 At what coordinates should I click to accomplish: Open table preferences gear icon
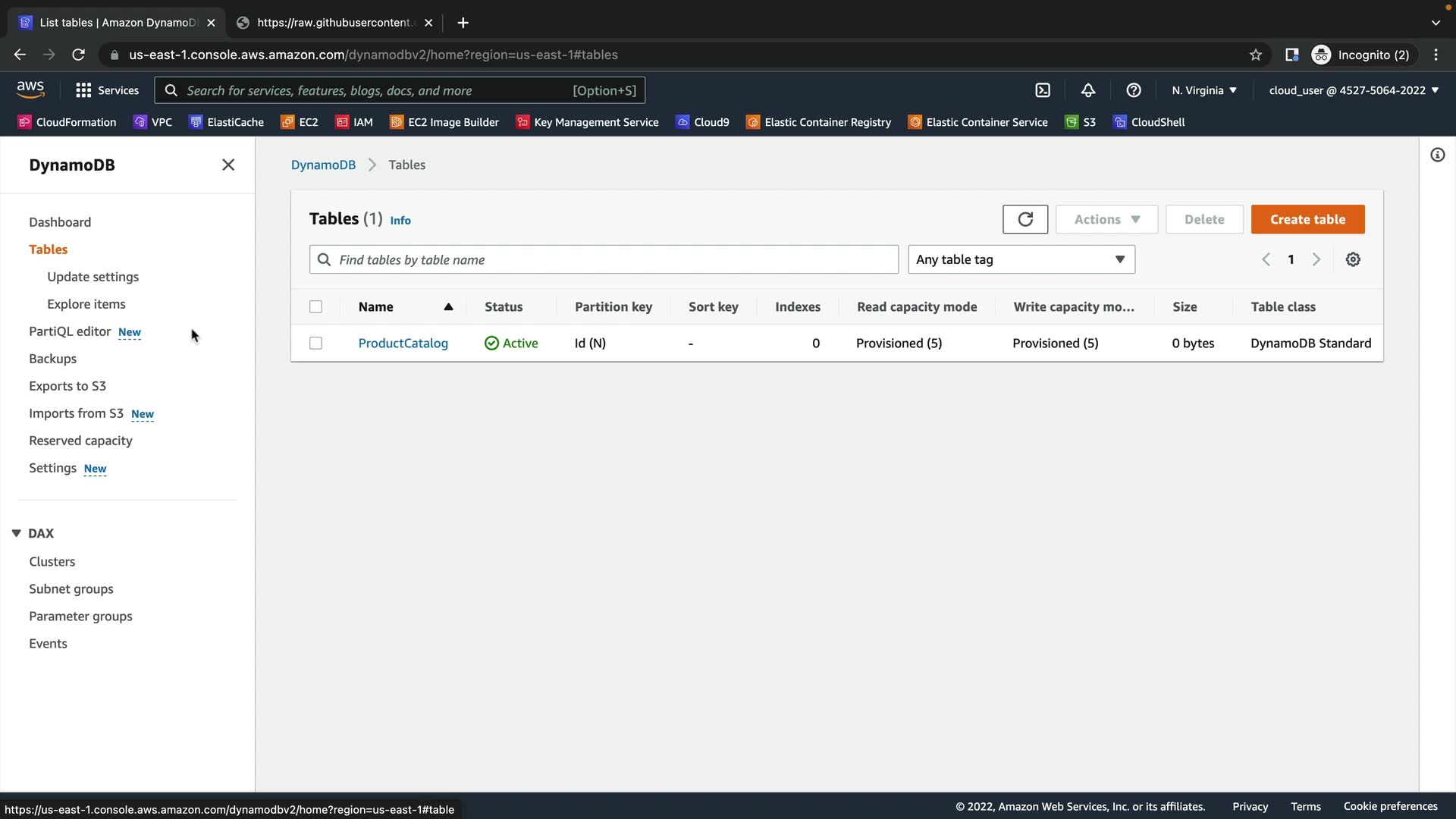pyautogui.click(x=1352, y=259)
